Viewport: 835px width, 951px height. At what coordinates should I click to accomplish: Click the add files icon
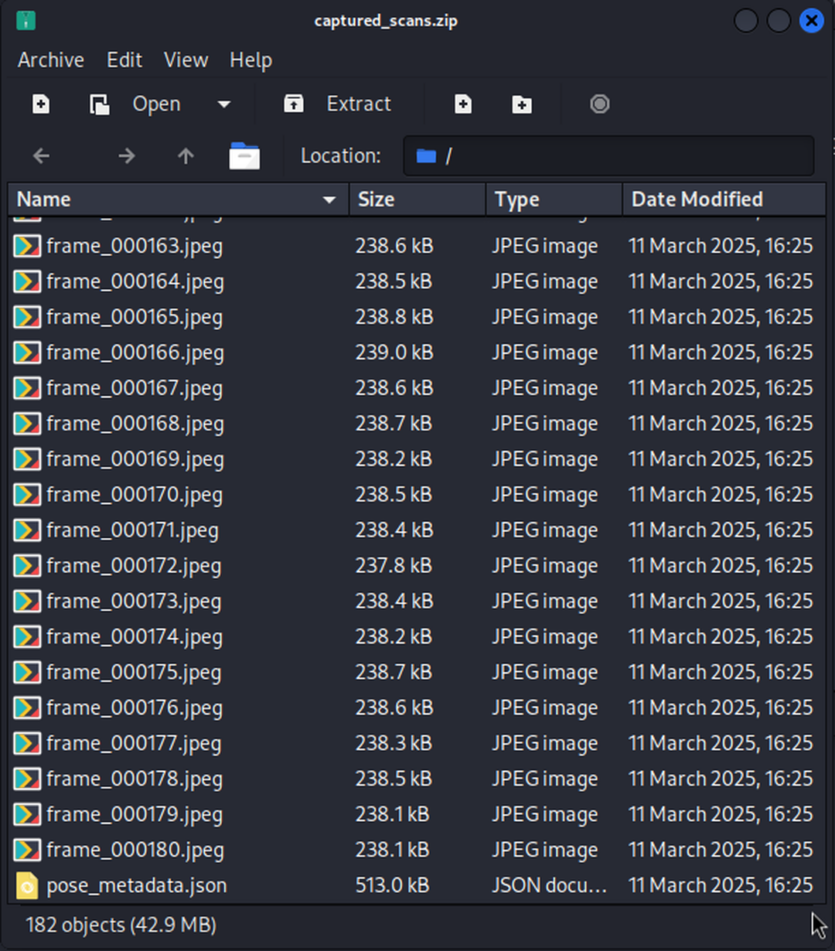coord(462,104)
